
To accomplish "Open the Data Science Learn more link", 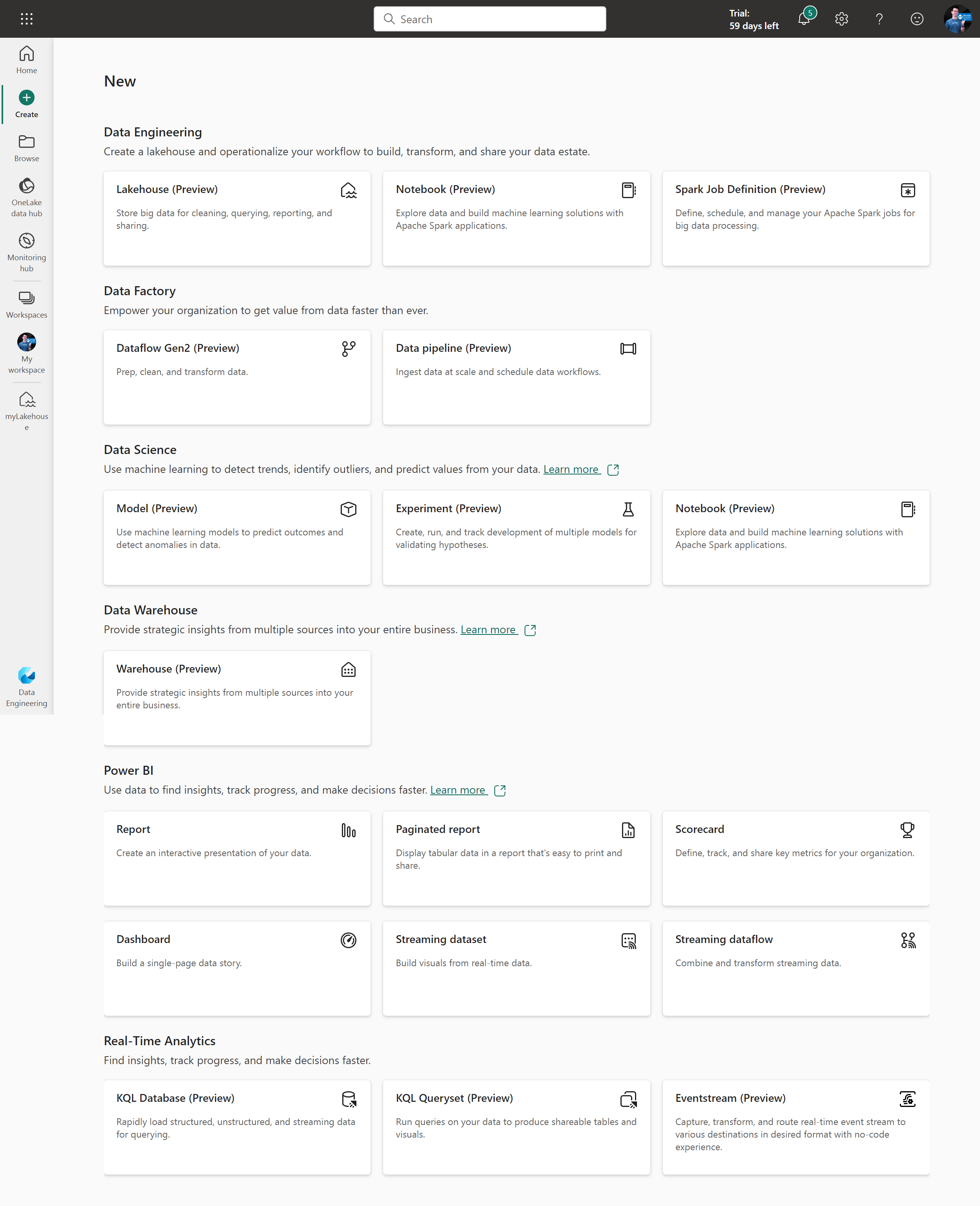I will pyautogui.click(x=572, y=469).
